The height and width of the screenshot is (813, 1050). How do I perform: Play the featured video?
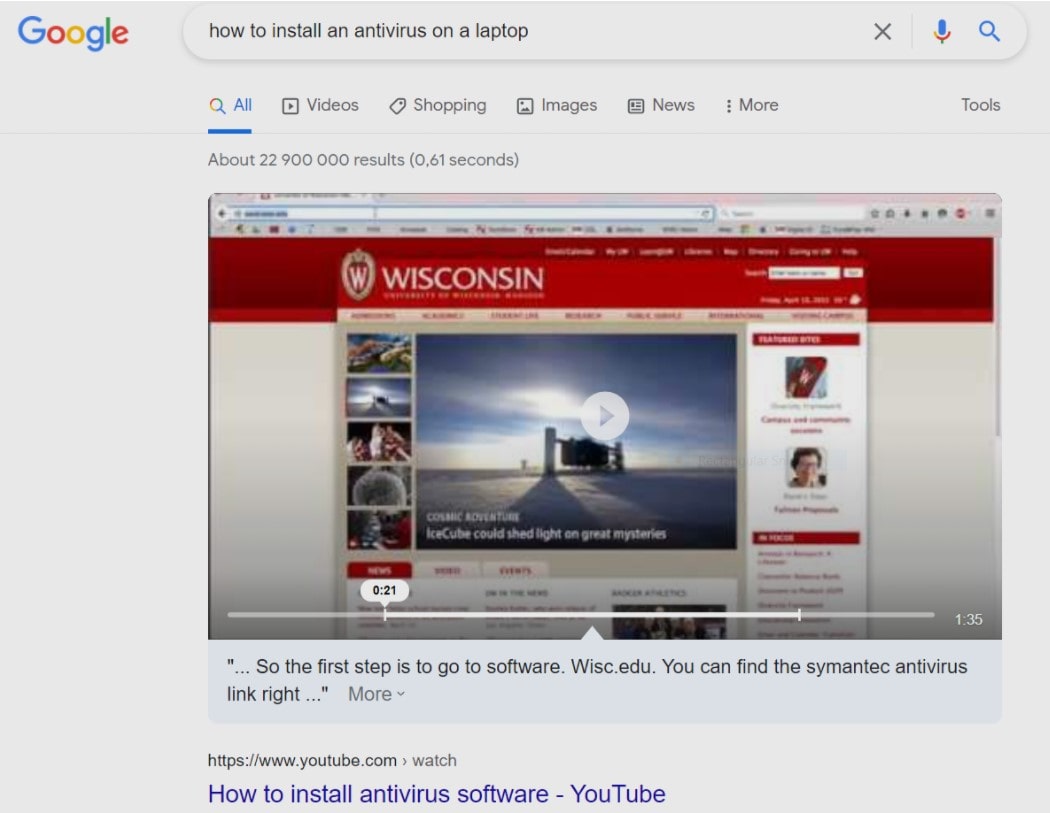[605, 416]
